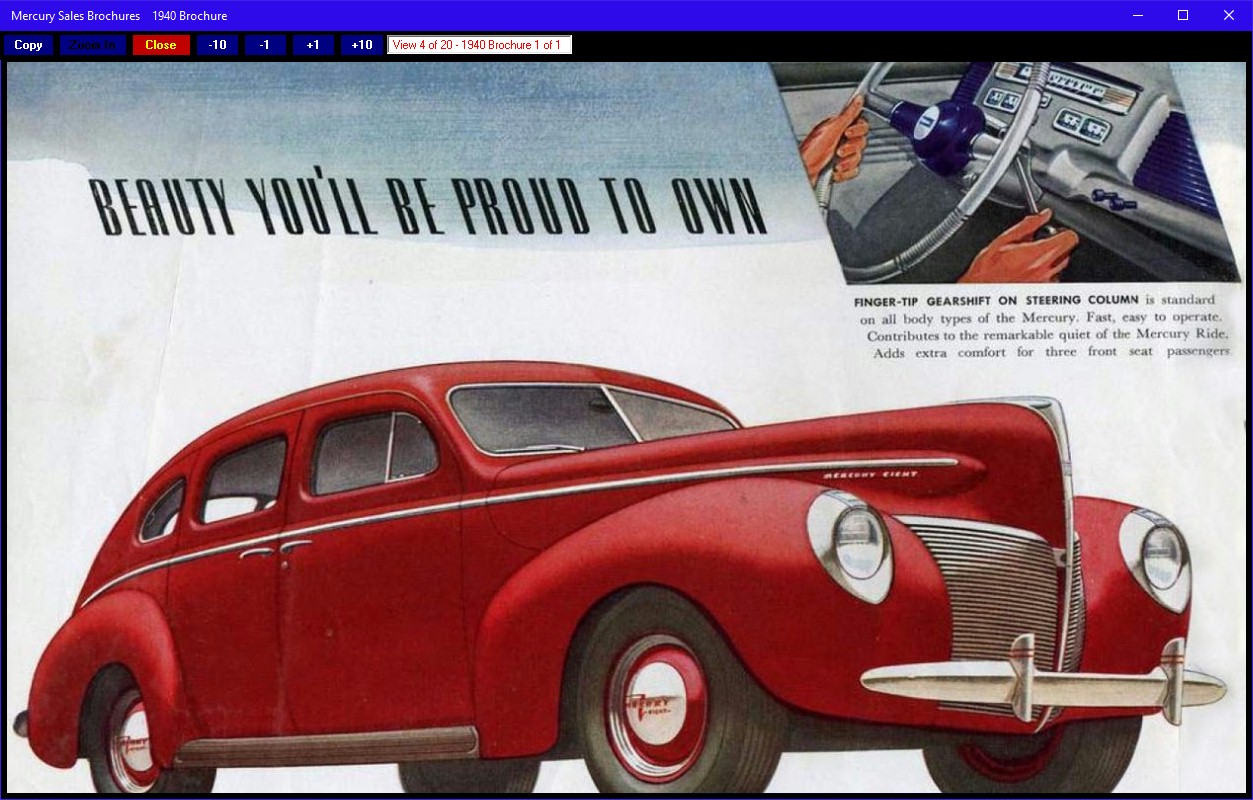Maximize the Mercury Sales Brochures window
Screen dimensions: 1253x800
click(1183, 15)
